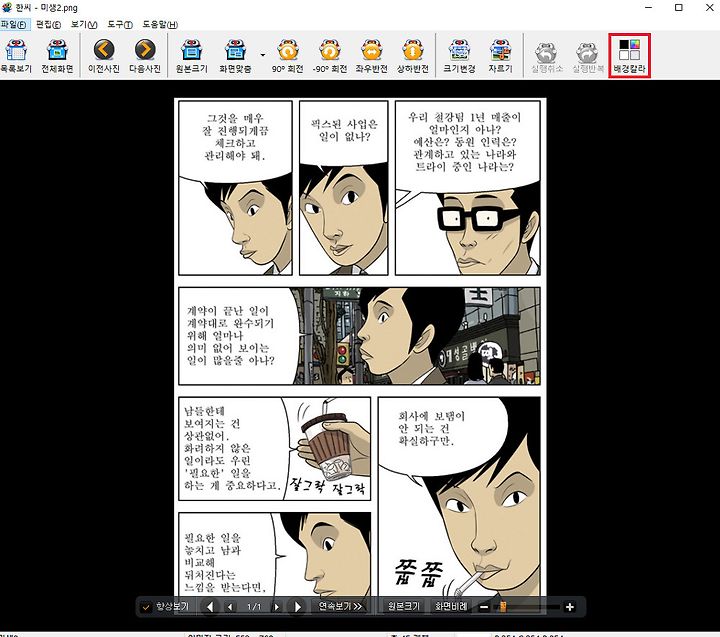Switch to 전체화면 fullscreen mode
The width and height of the screenshot is (720, 637).
[57, 56]
